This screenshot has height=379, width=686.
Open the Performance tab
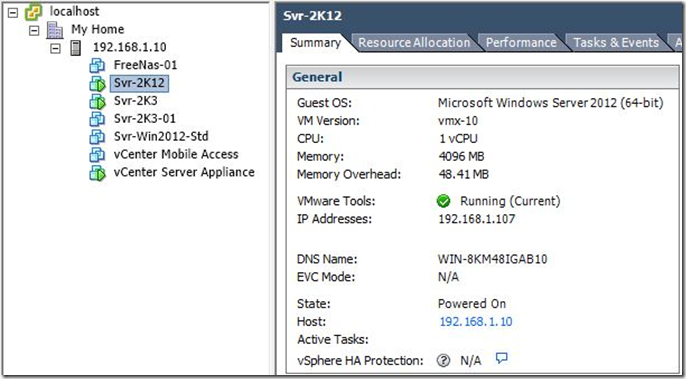click(x=521, y=43)
